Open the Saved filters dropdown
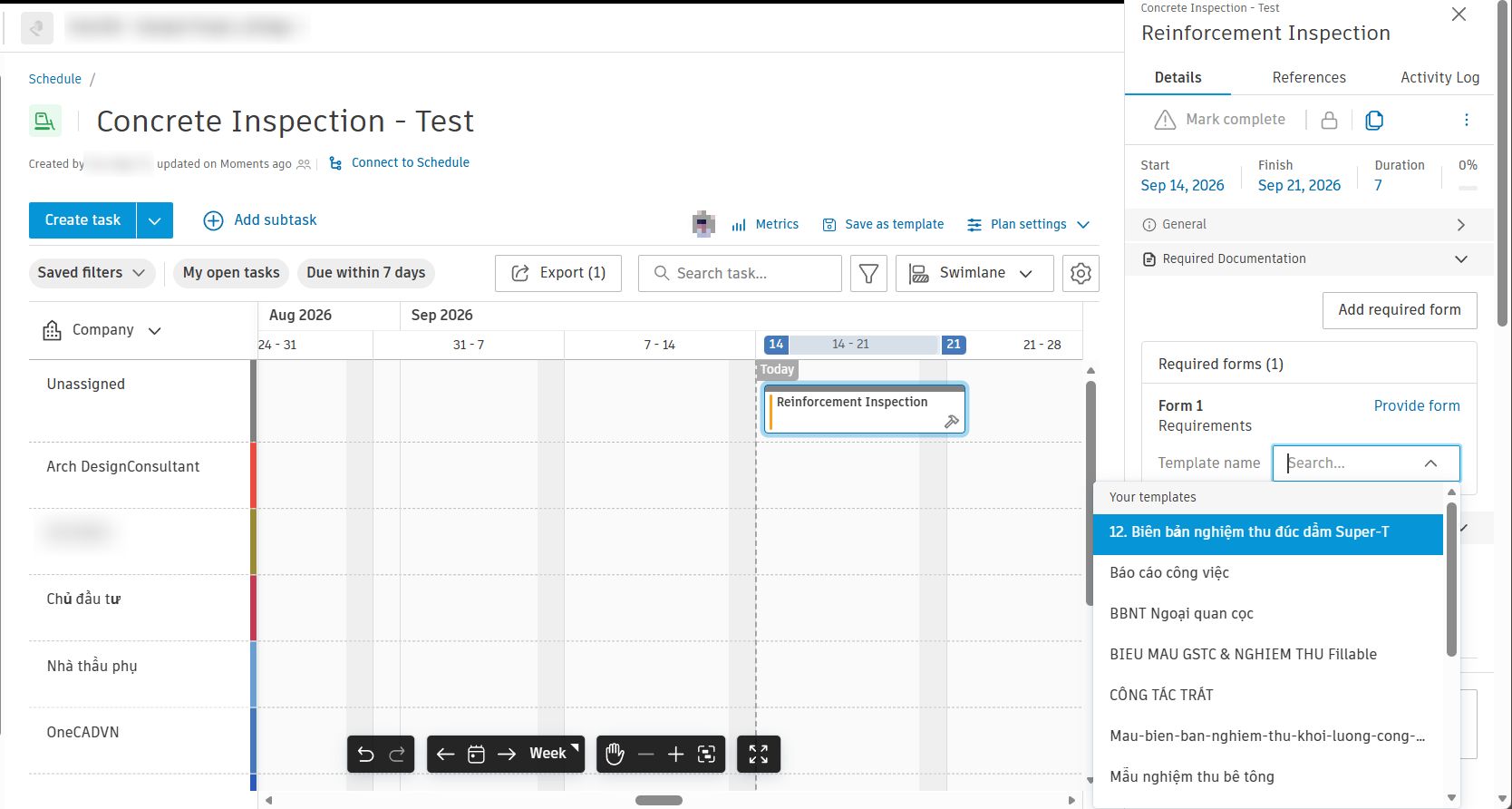Screen dimensions: 1512x809 coord(91,273)
